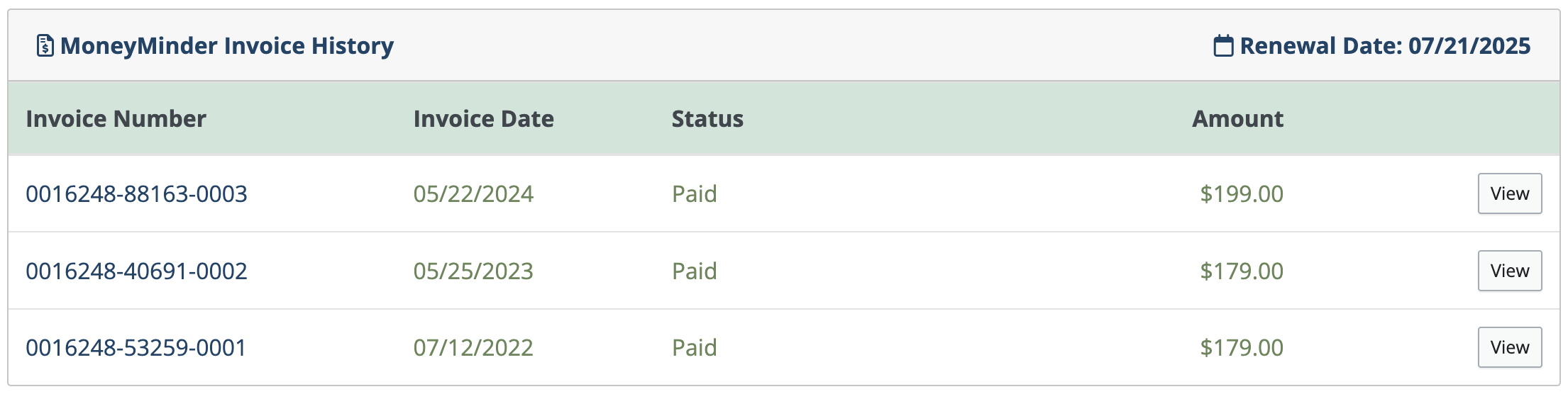
Task: Click the Invoice Number column header
Action: (x=116, y=118)
